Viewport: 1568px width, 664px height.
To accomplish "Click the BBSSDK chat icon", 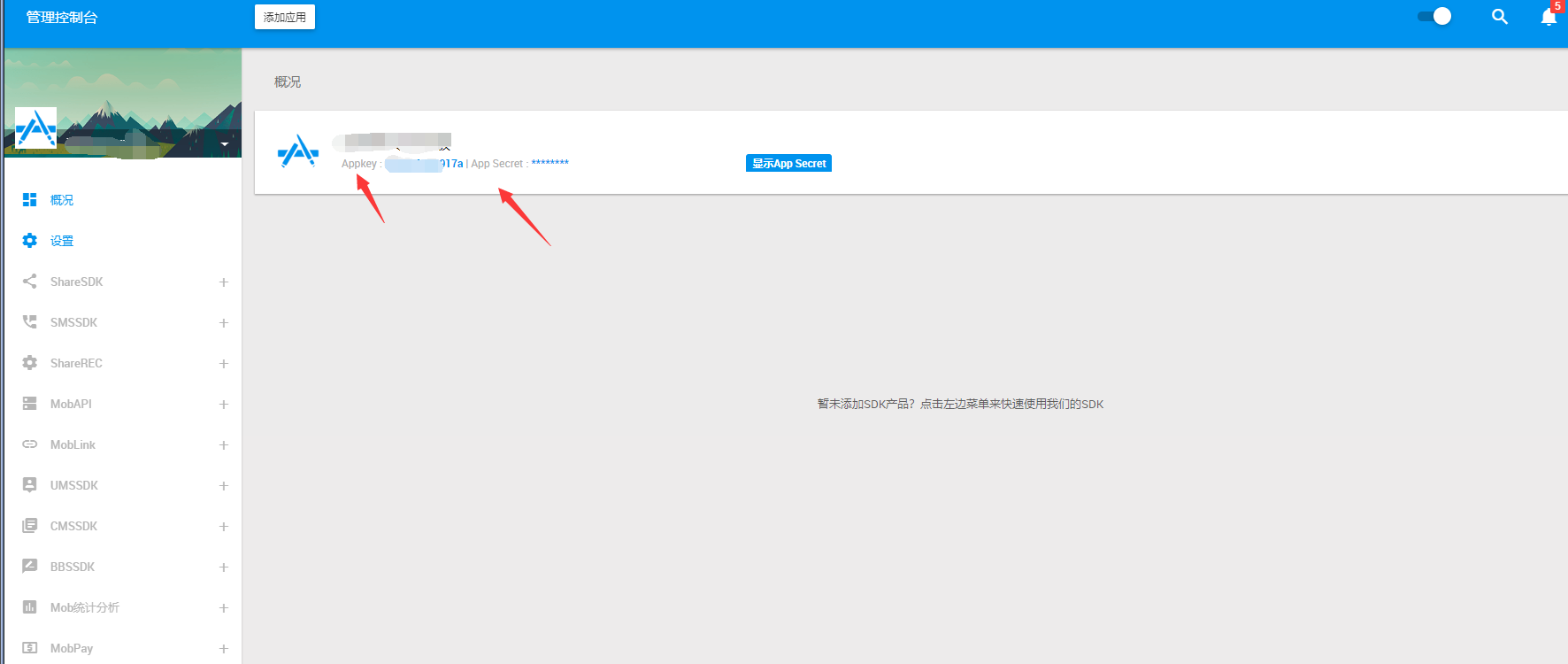I will coord(30,567).
